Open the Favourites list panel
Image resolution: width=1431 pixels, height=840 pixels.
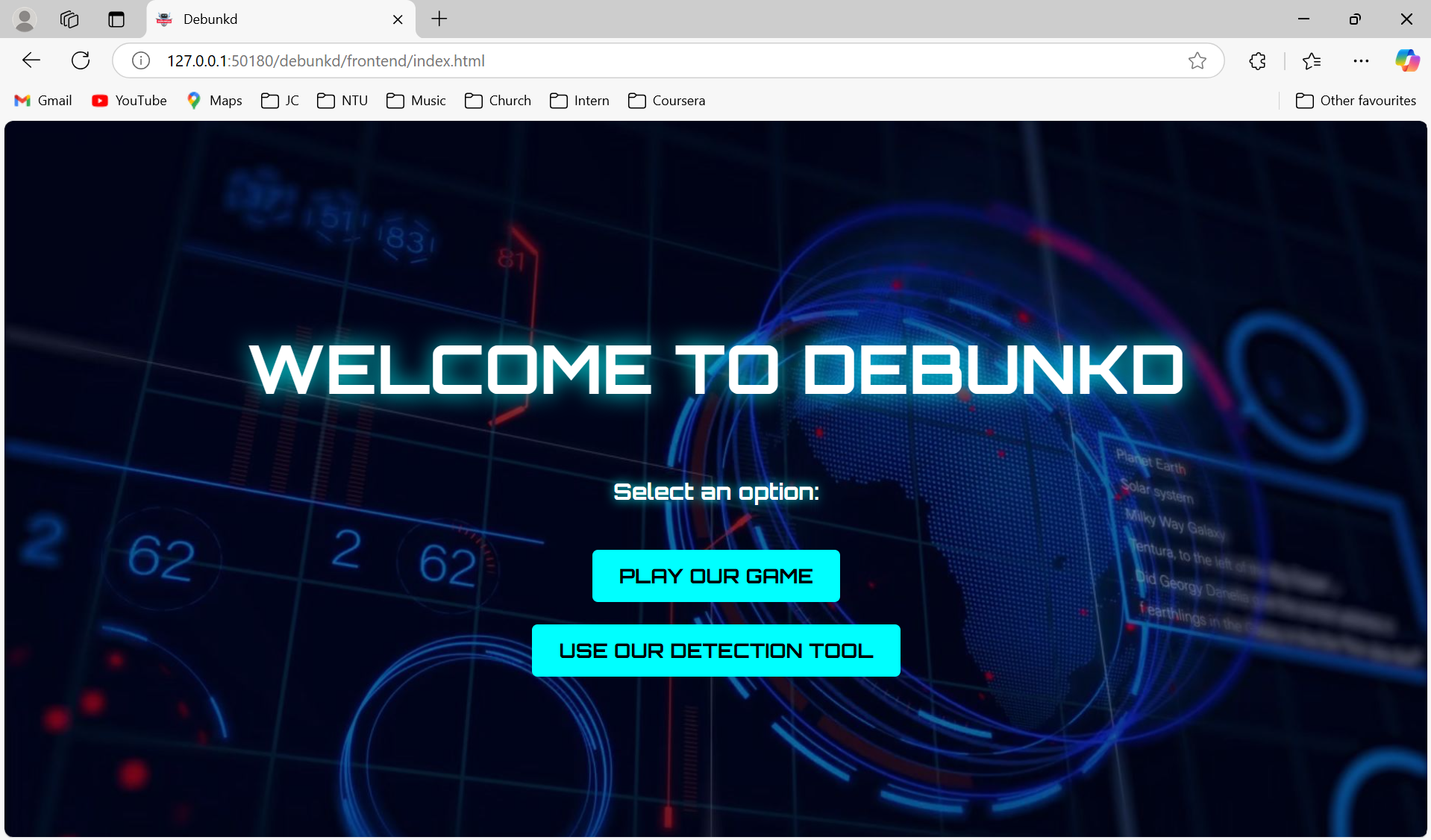[x=1311, y=60]
